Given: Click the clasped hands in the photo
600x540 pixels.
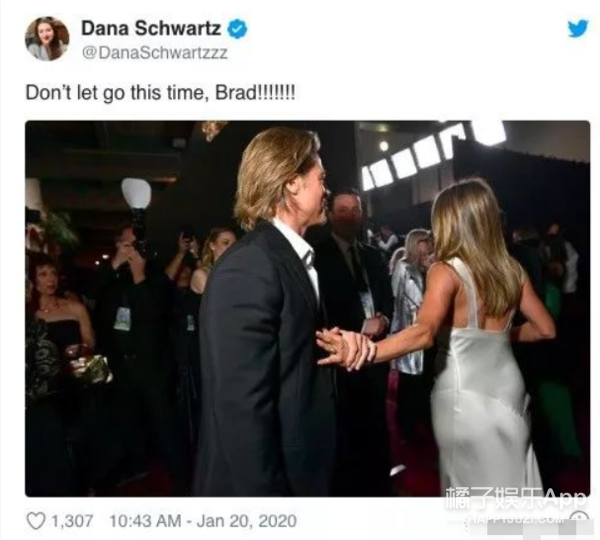Looking at the screenshot, I should coord(346,349).
